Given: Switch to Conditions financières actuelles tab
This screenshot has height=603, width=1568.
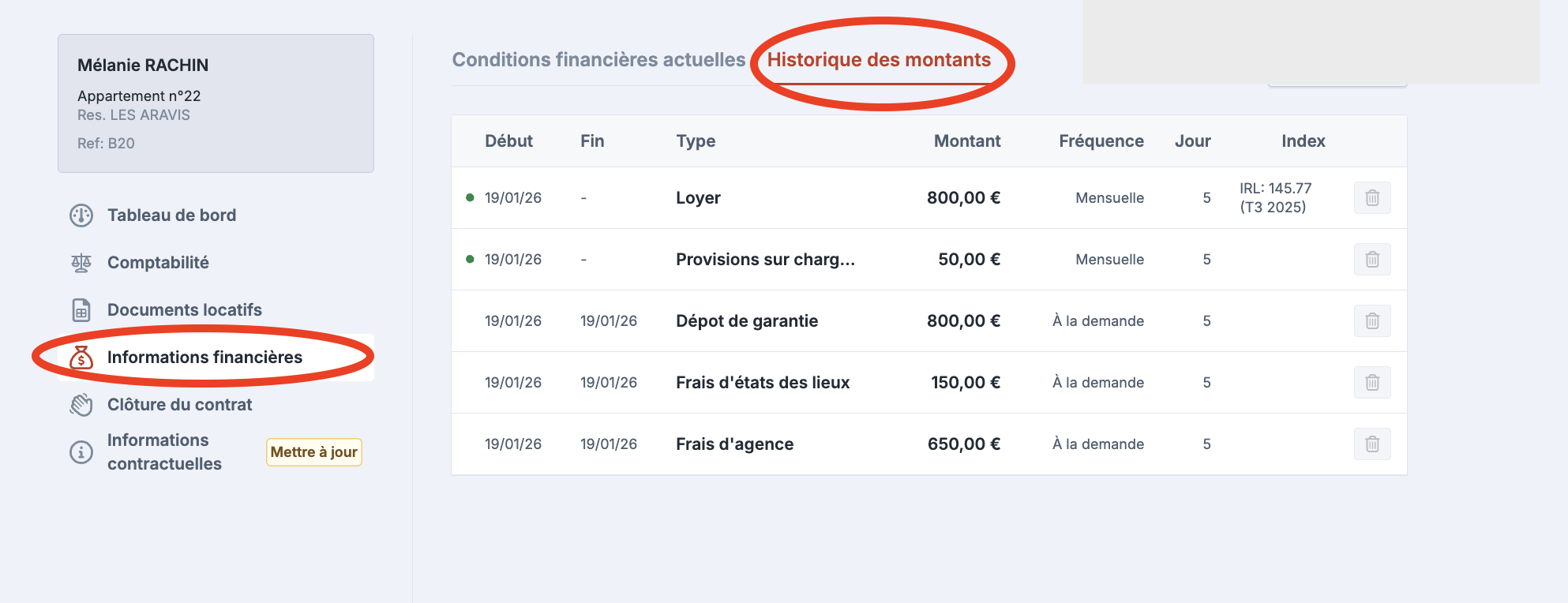Looking at the screenshot, I should tap(598, 60).
